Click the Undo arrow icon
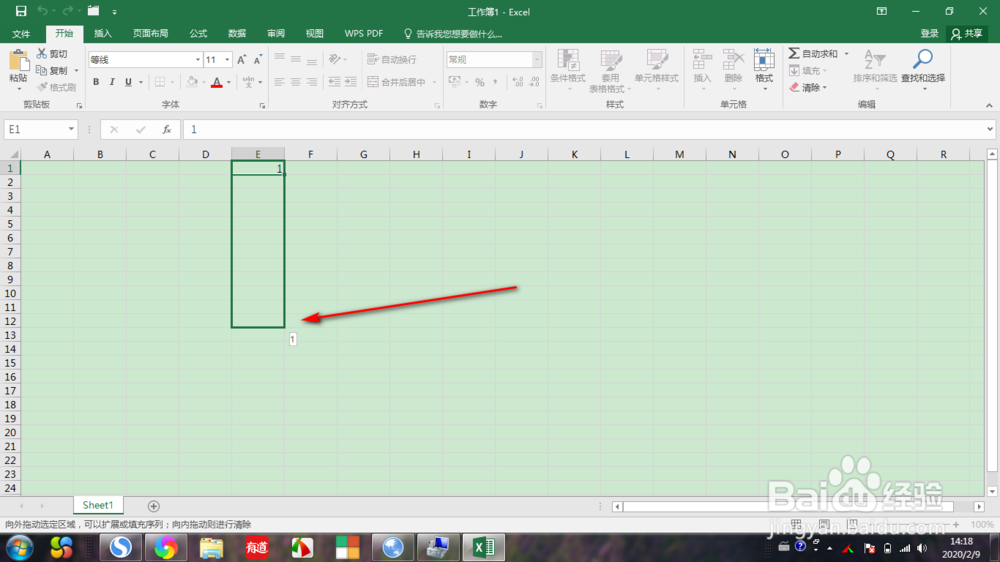The image size is (1000, 562). [43, 11]
